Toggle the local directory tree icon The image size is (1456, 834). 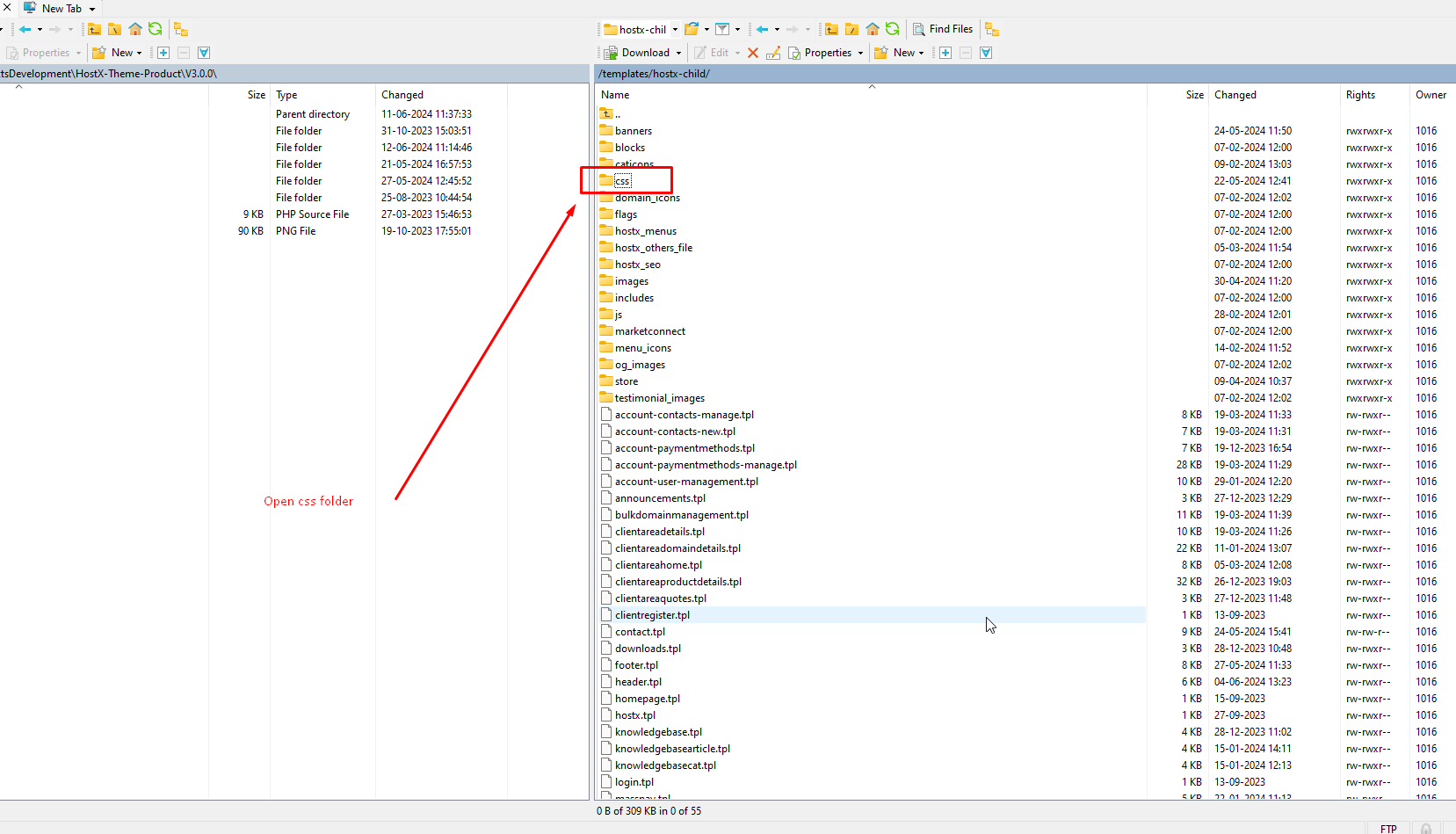181,29
